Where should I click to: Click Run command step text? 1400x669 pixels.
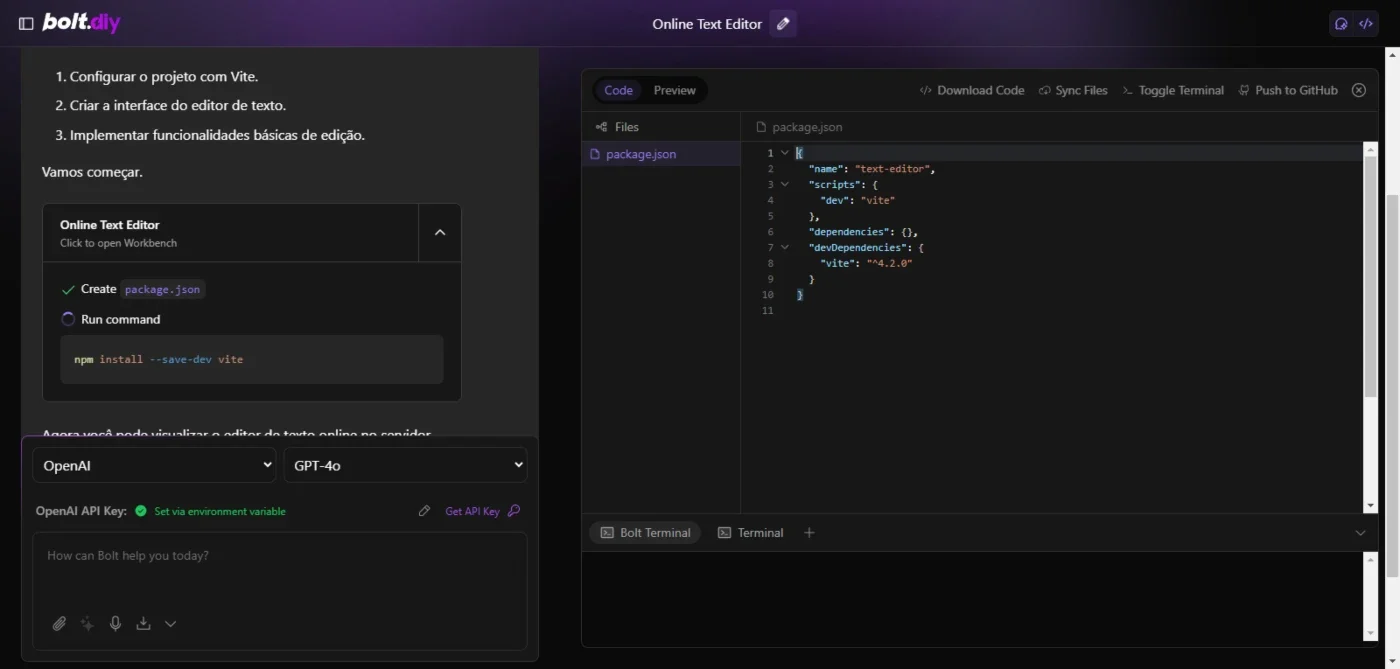pos(121,319)
